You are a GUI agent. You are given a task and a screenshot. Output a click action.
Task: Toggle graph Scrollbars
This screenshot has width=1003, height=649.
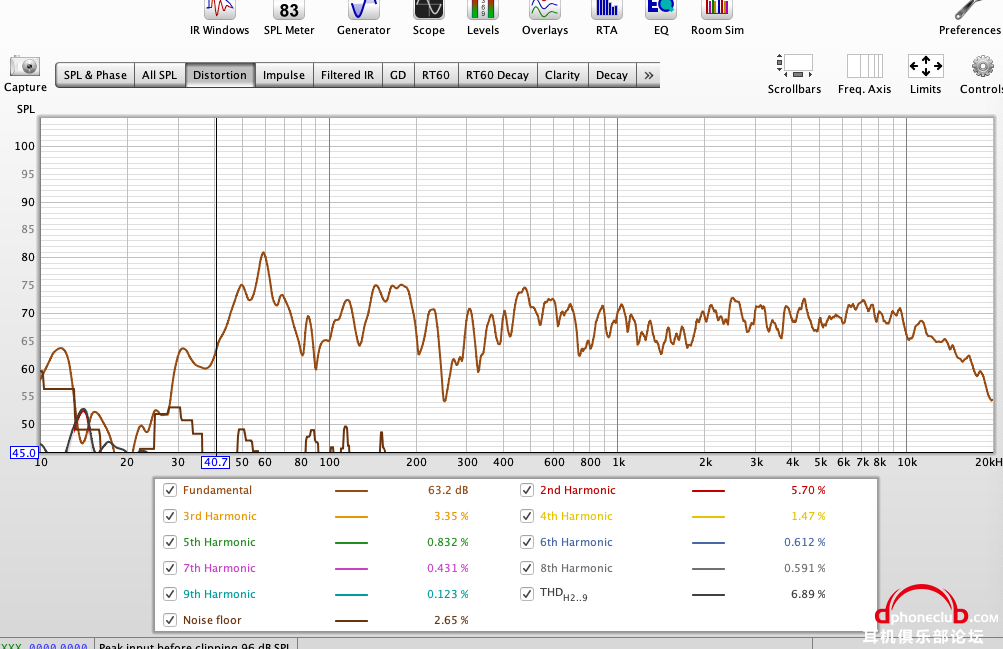click(x=794, y=74)
